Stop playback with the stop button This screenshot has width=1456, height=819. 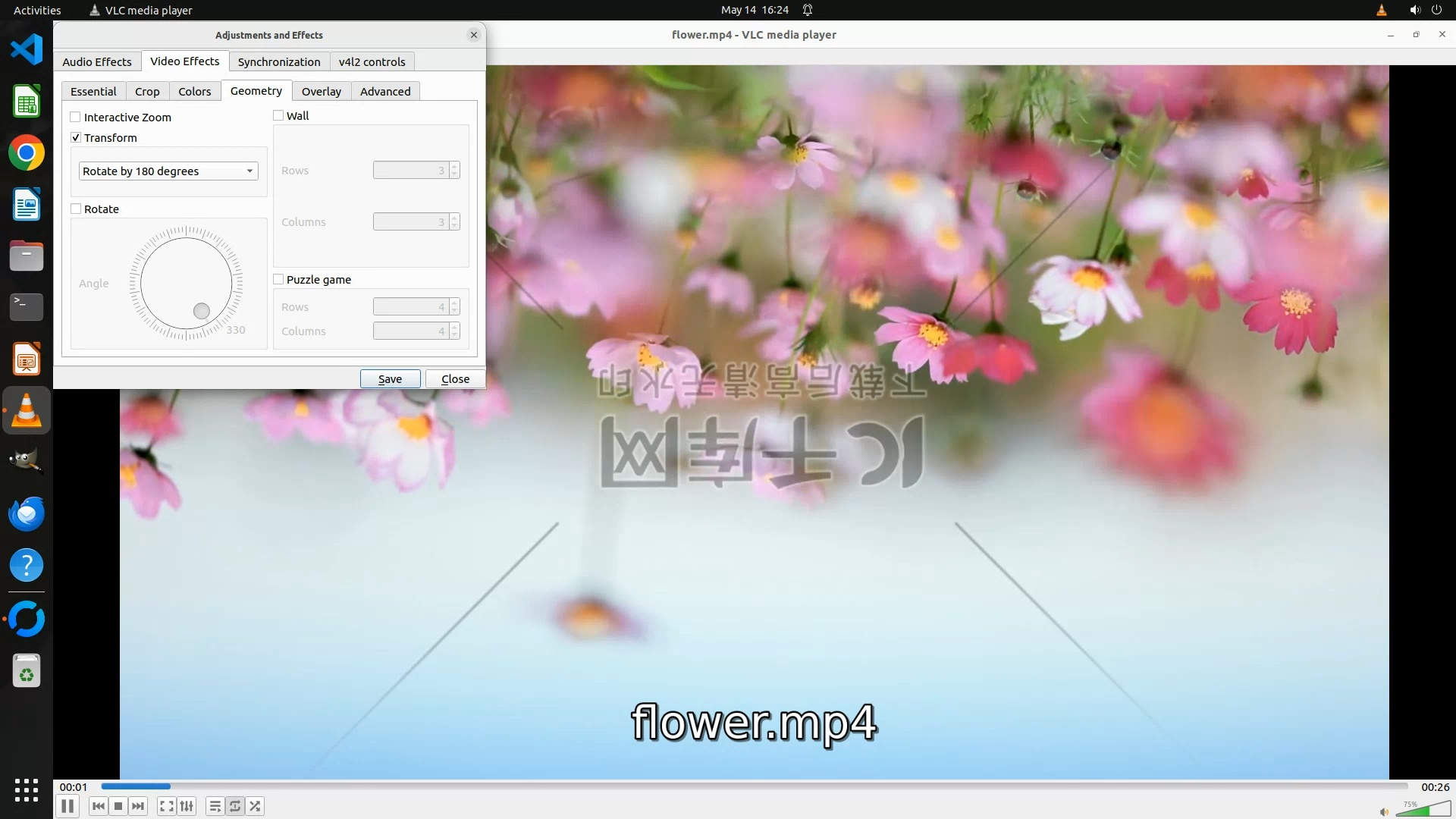[118, 806]
